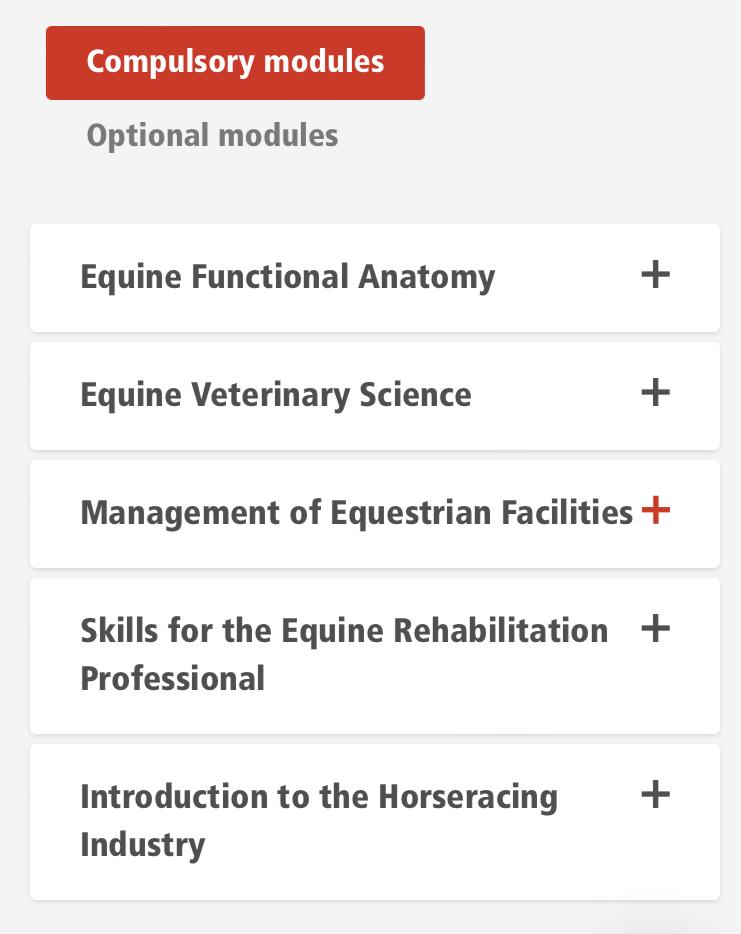Click the word Industry in the Horseracing module

coord(142,845)
